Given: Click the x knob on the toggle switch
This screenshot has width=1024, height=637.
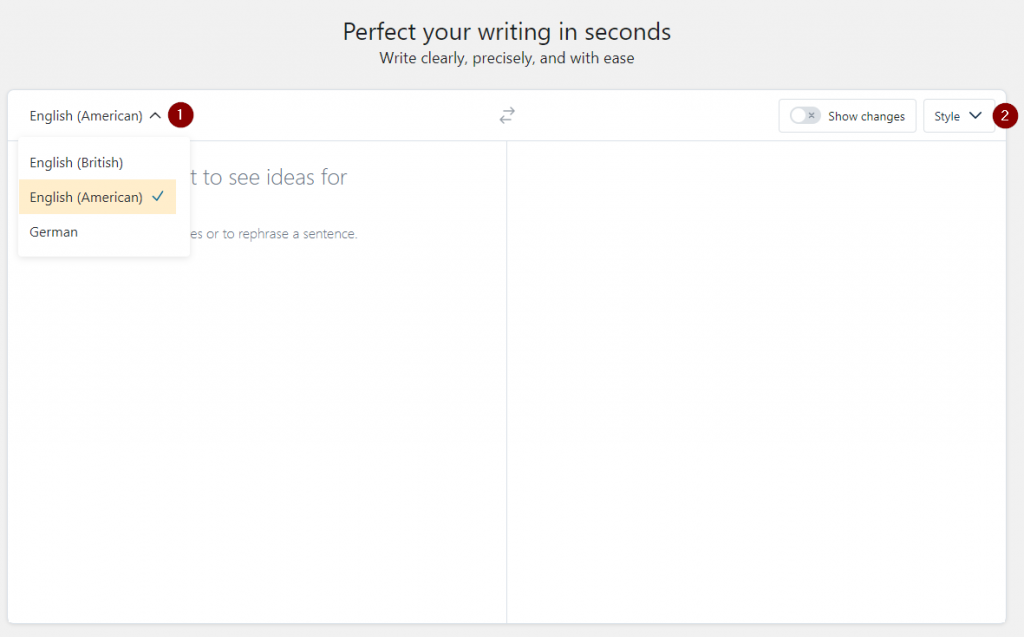Looking at the screenshot, I should (x=812, y=116).
